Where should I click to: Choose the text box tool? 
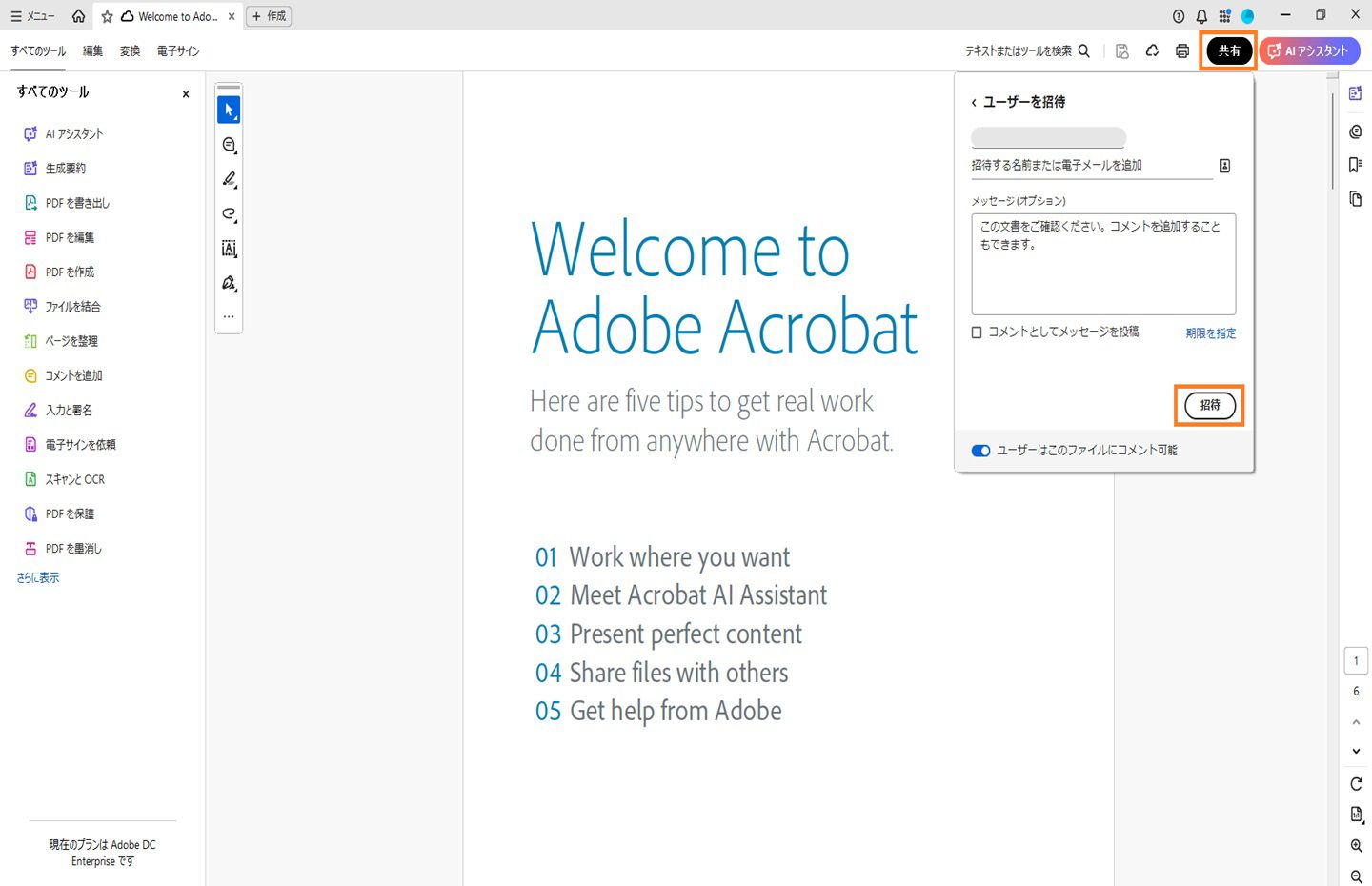(229, 249)
